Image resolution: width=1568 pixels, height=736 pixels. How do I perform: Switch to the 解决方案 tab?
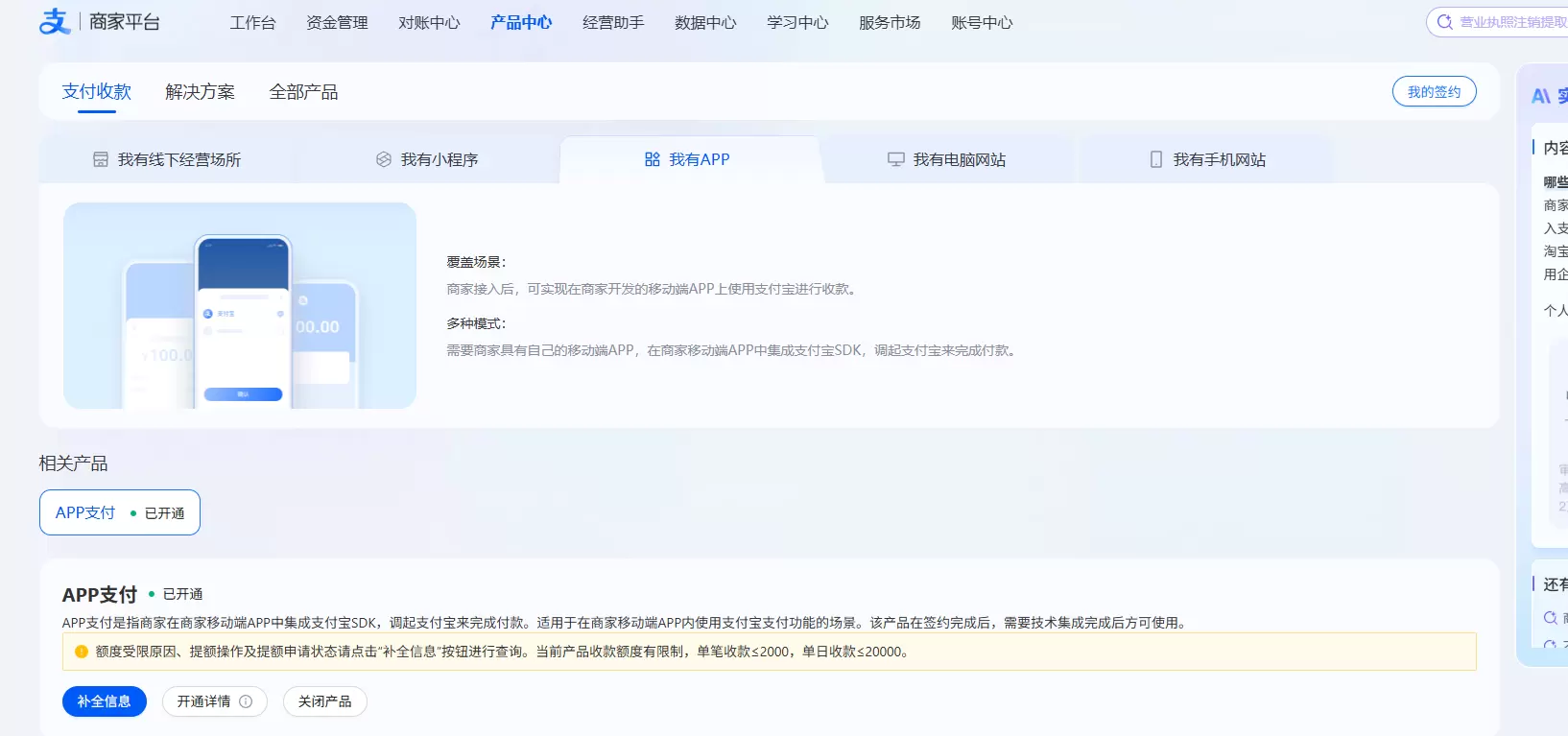(x=200, y=92)
